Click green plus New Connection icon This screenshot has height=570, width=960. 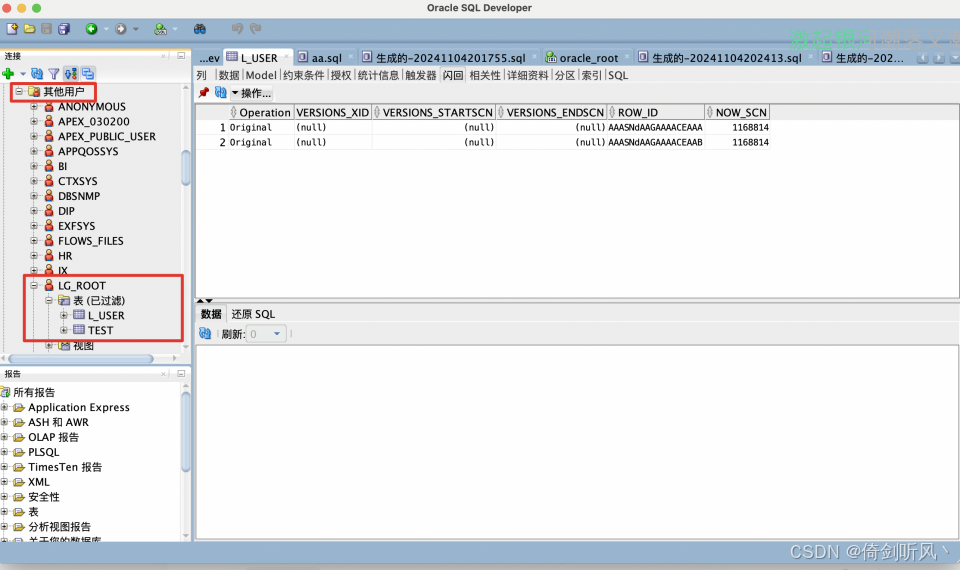[x=8, y=74]
